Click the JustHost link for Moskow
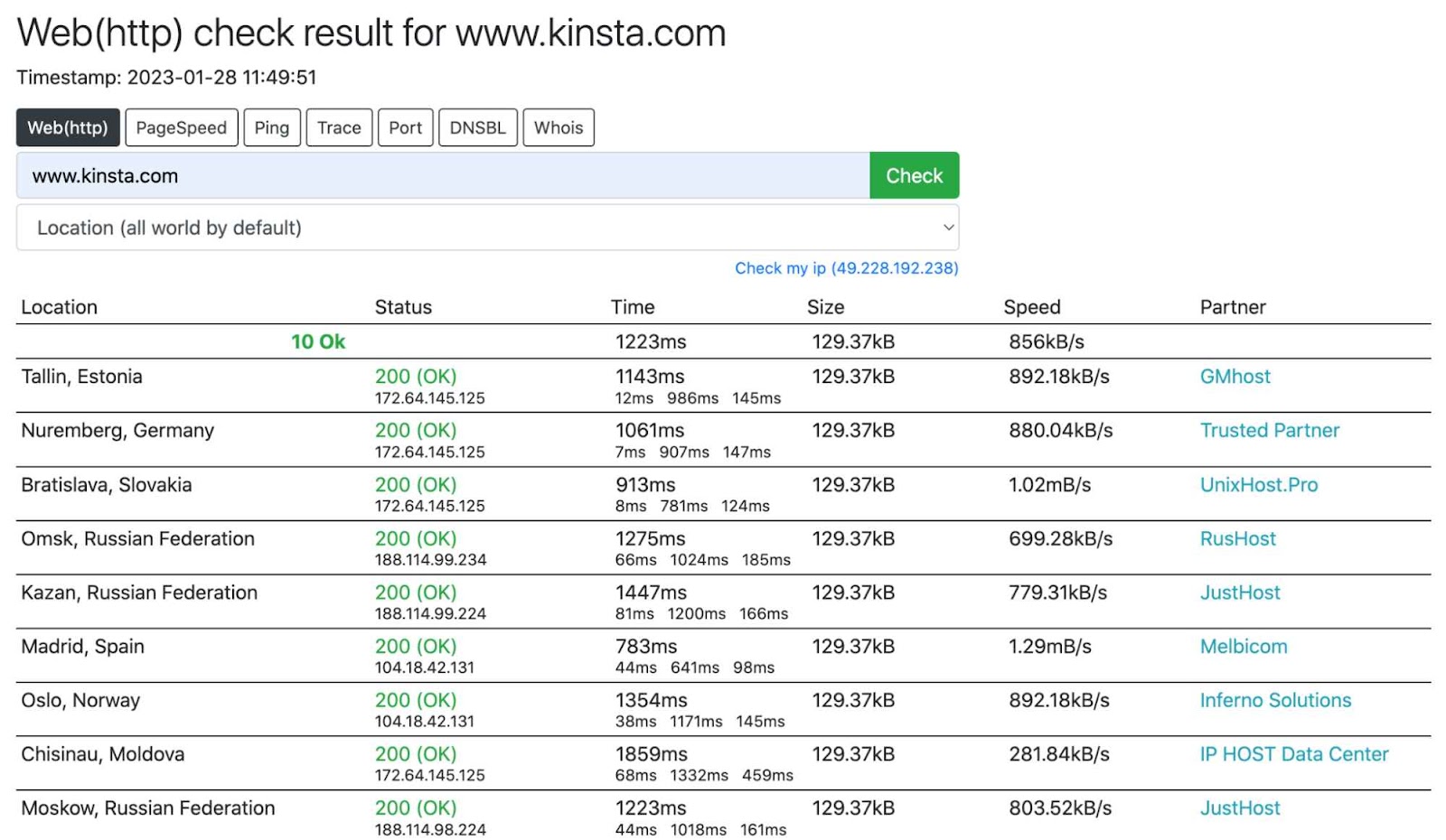 pos(1239,807)
